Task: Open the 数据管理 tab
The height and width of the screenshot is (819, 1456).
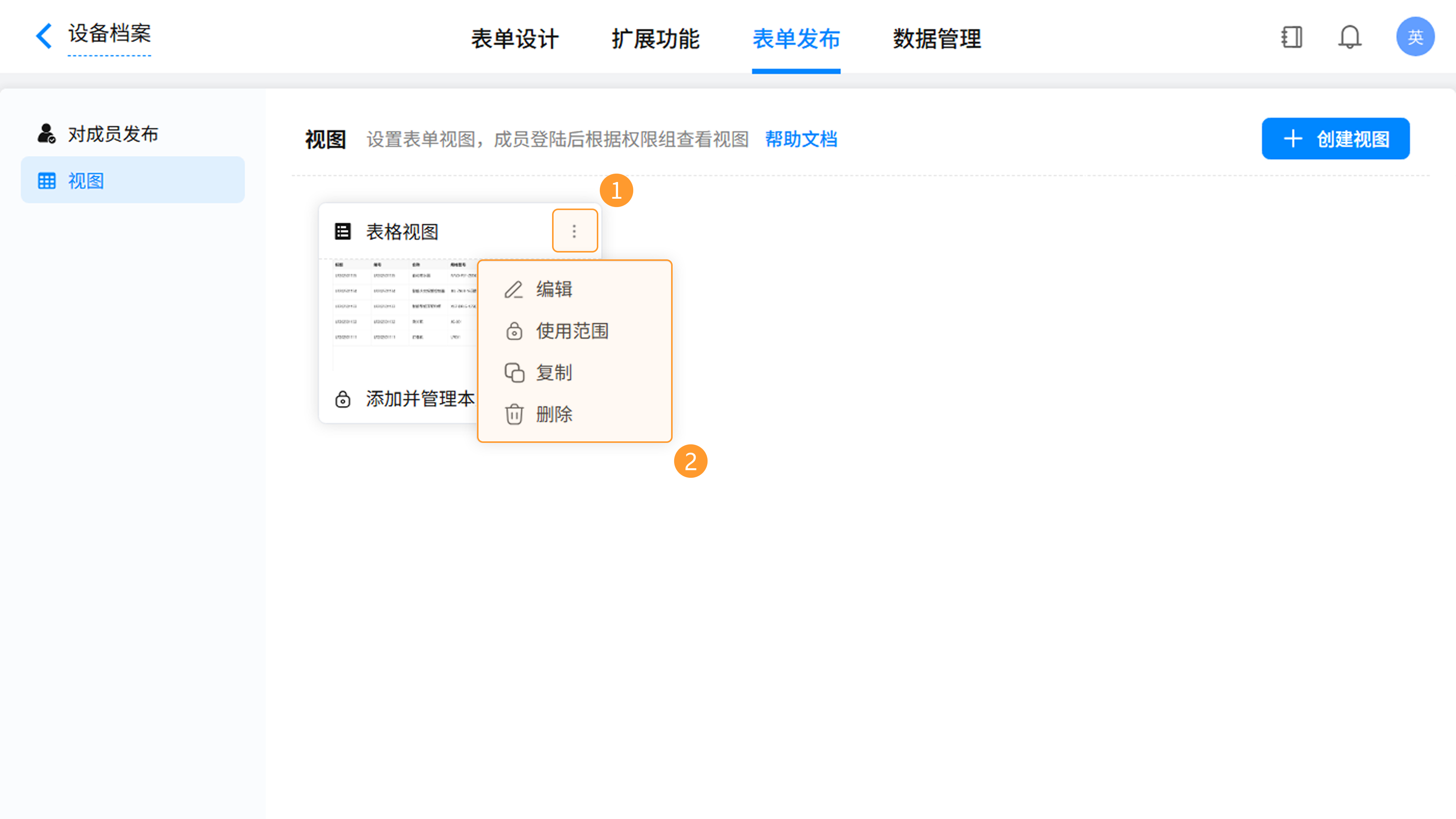Action: pyautogui.click(x=937, y=38)
